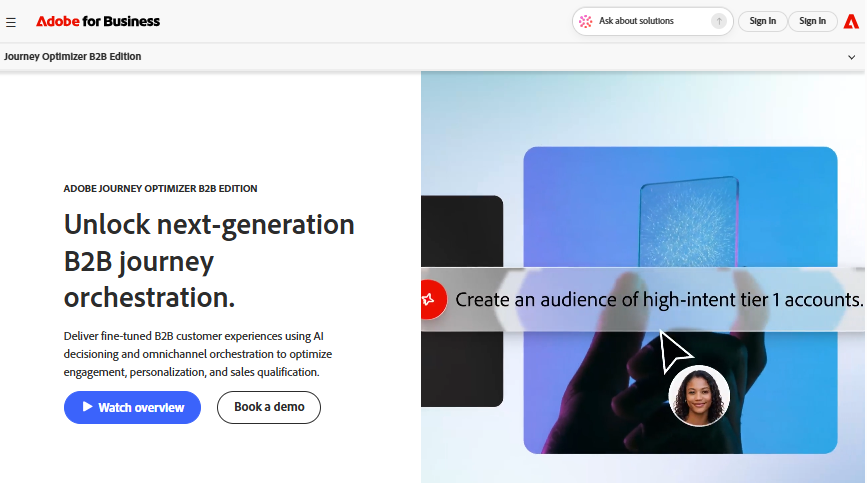
Task: Click the first Sign In button
Action: (x=762, y=21)
